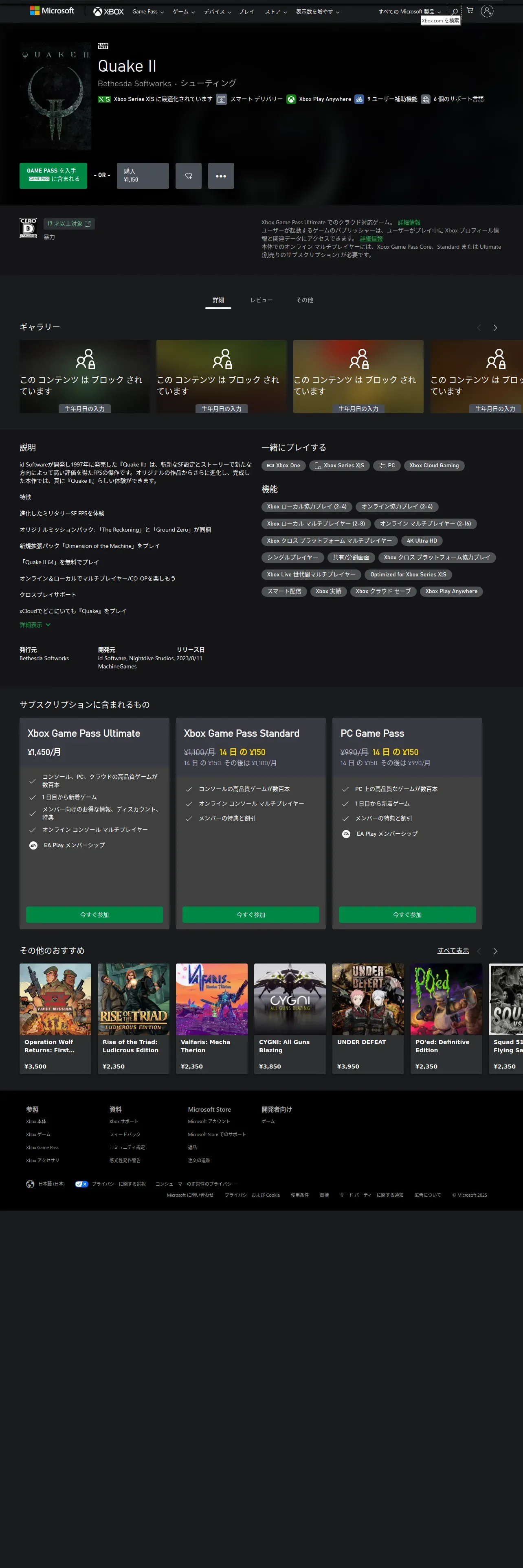523x1568 pixels.
Task: Expand the ゲーム menu
Action: coord(184,11)
